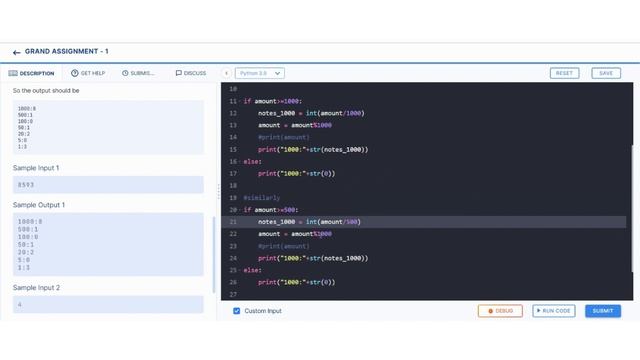640x360 pixels.
Task: Click the description panel scrollbar
Action: click(214, 255)
